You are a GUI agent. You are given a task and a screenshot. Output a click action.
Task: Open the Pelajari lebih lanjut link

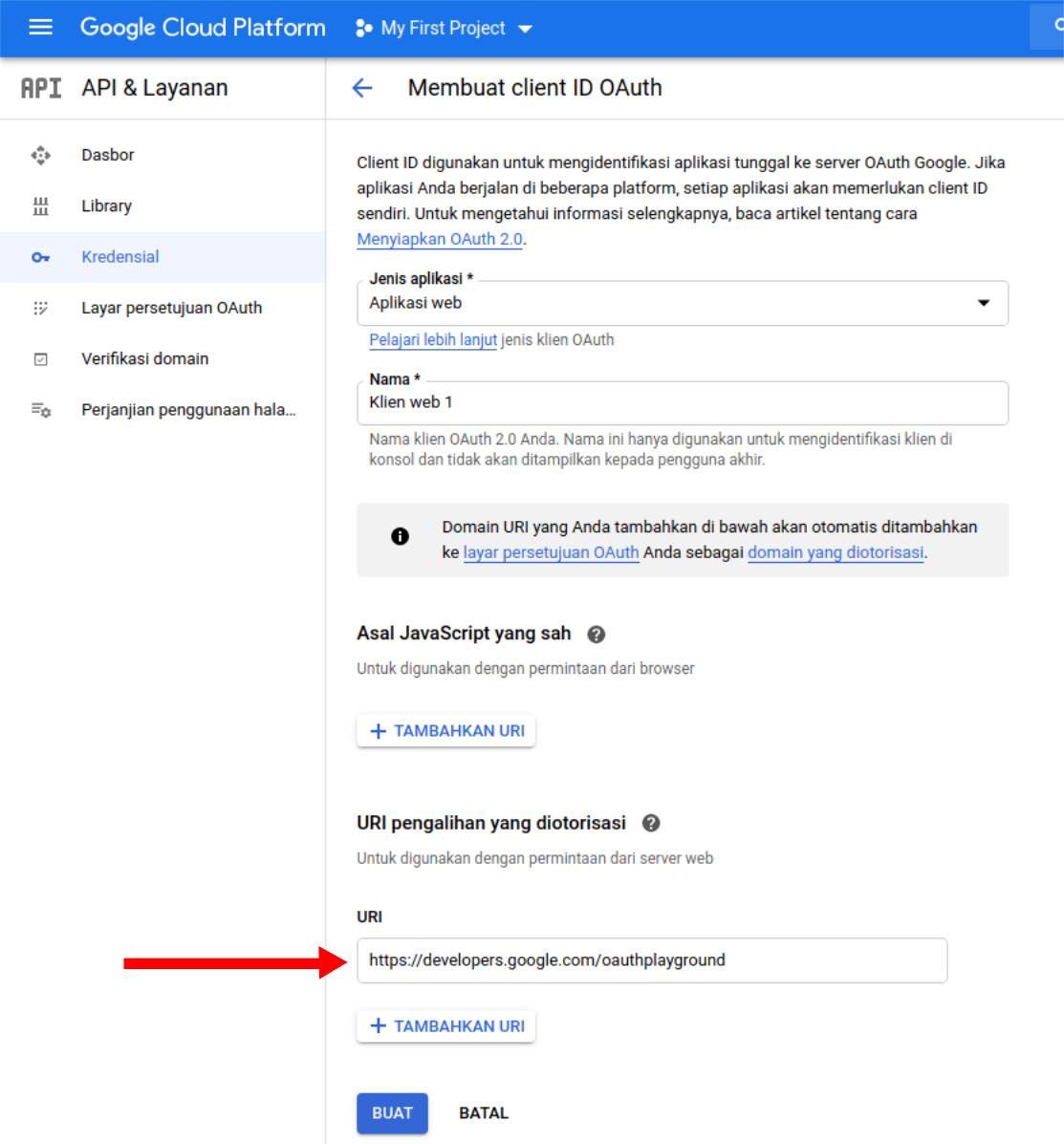pyautogui.click(x=433, y=340)
